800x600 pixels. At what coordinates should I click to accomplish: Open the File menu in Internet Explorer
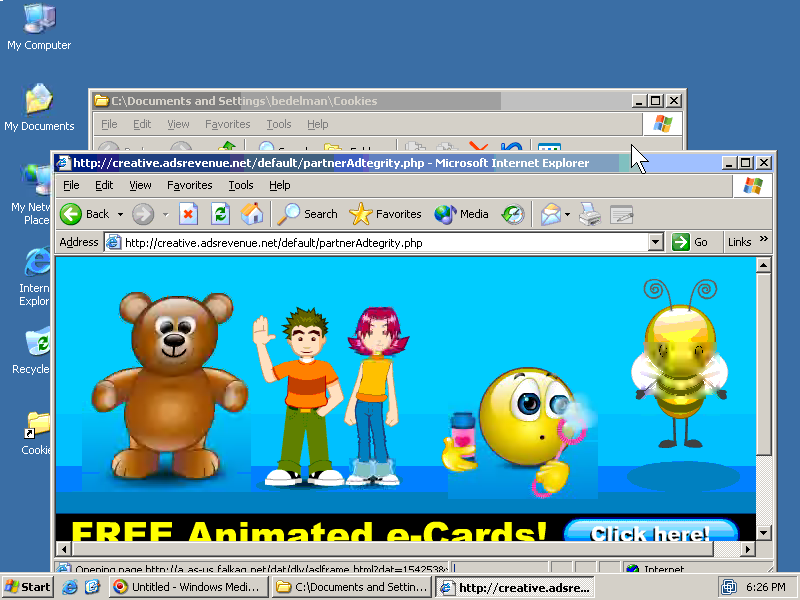coord(71,185)
